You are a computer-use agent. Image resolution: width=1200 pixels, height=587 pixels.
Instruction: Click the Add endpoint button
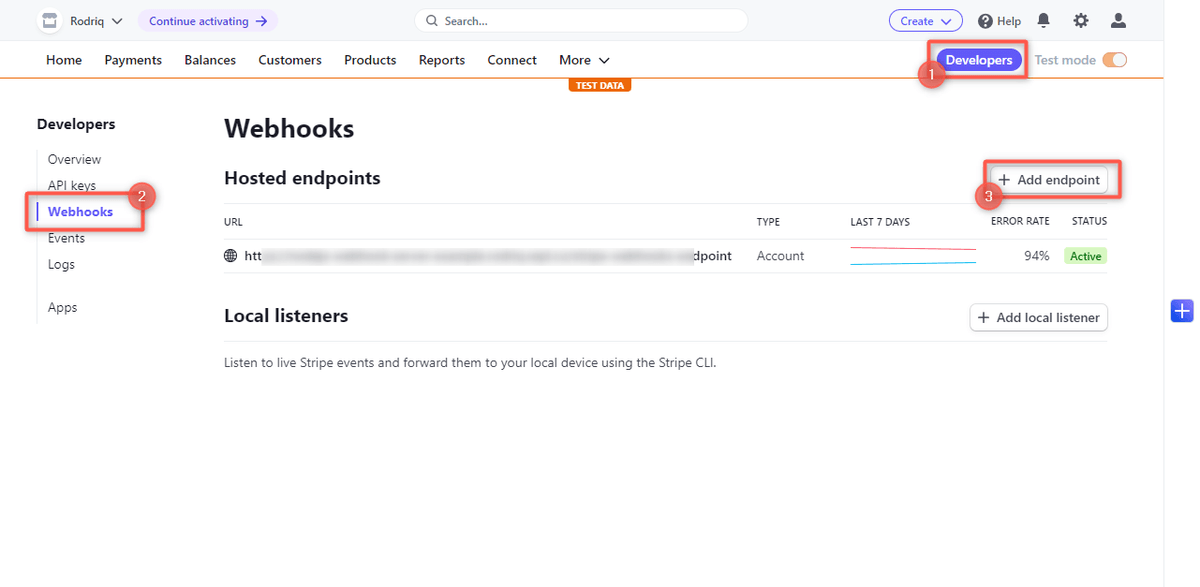[1050, 179]
